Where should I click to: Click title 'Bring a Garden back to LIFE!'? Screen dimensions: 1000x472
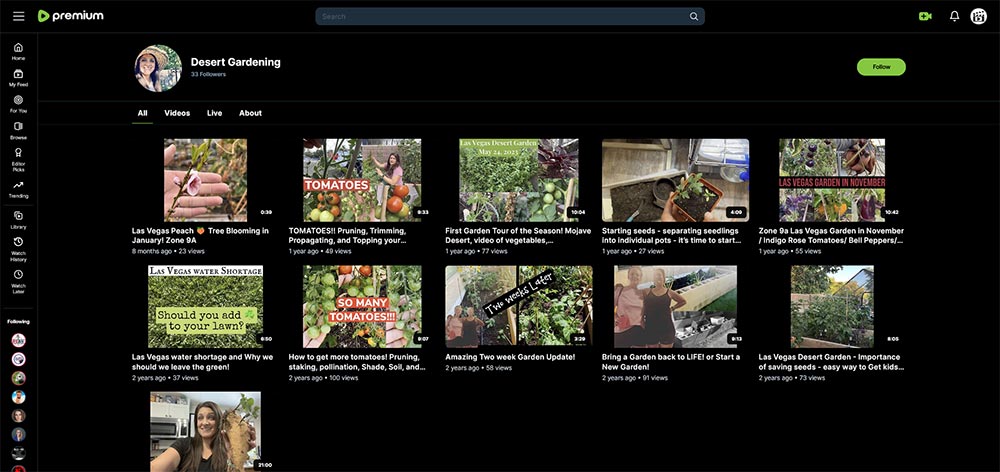pos(671,362)
